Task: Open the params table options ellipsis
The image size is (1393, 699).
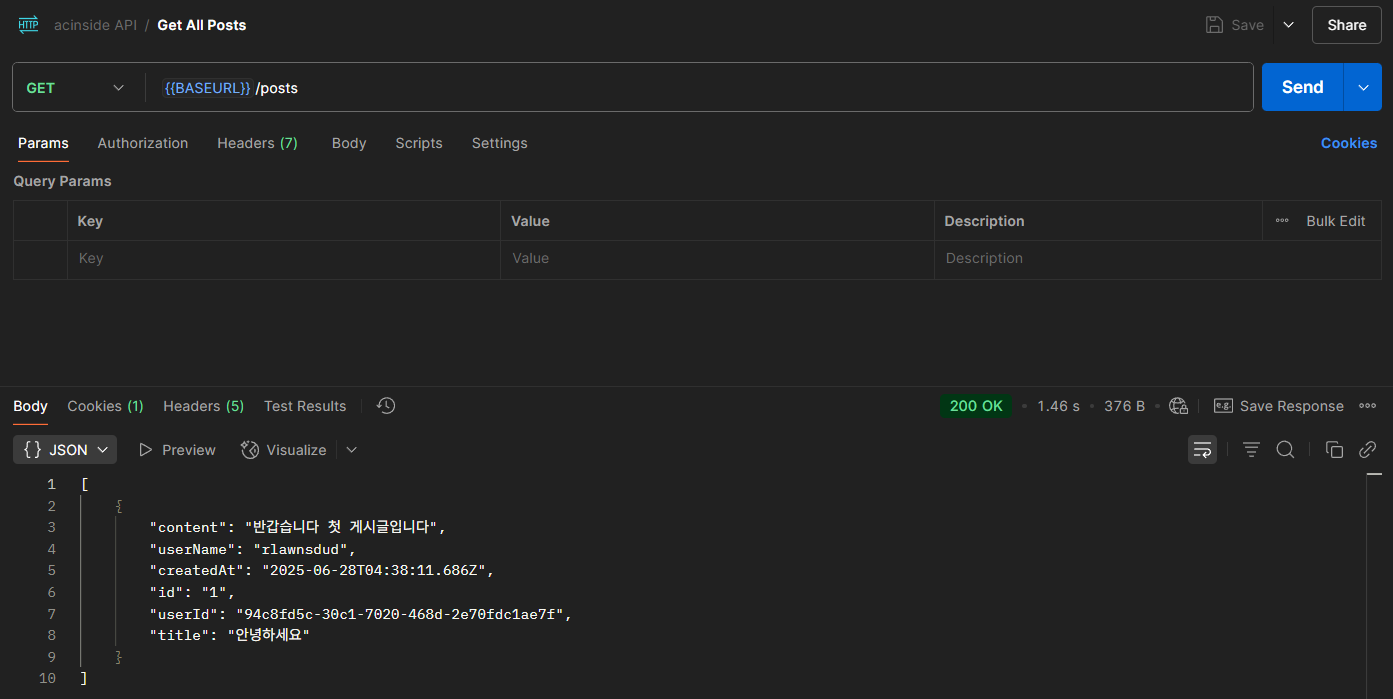Action: coord(1282,221)
